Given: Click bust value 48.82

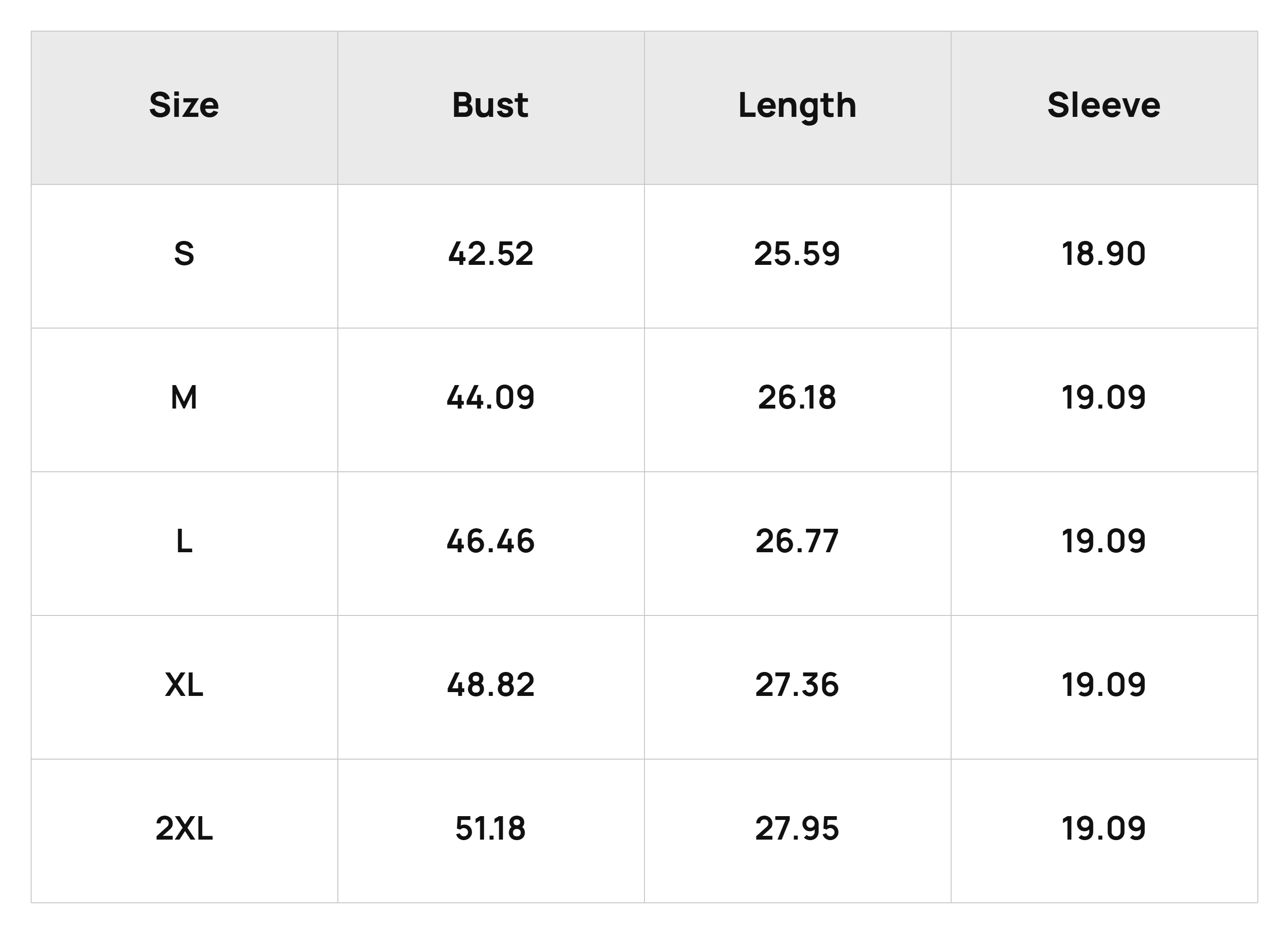Looking at the screenshot, I should pyautogui.click(x=491, y=684).
